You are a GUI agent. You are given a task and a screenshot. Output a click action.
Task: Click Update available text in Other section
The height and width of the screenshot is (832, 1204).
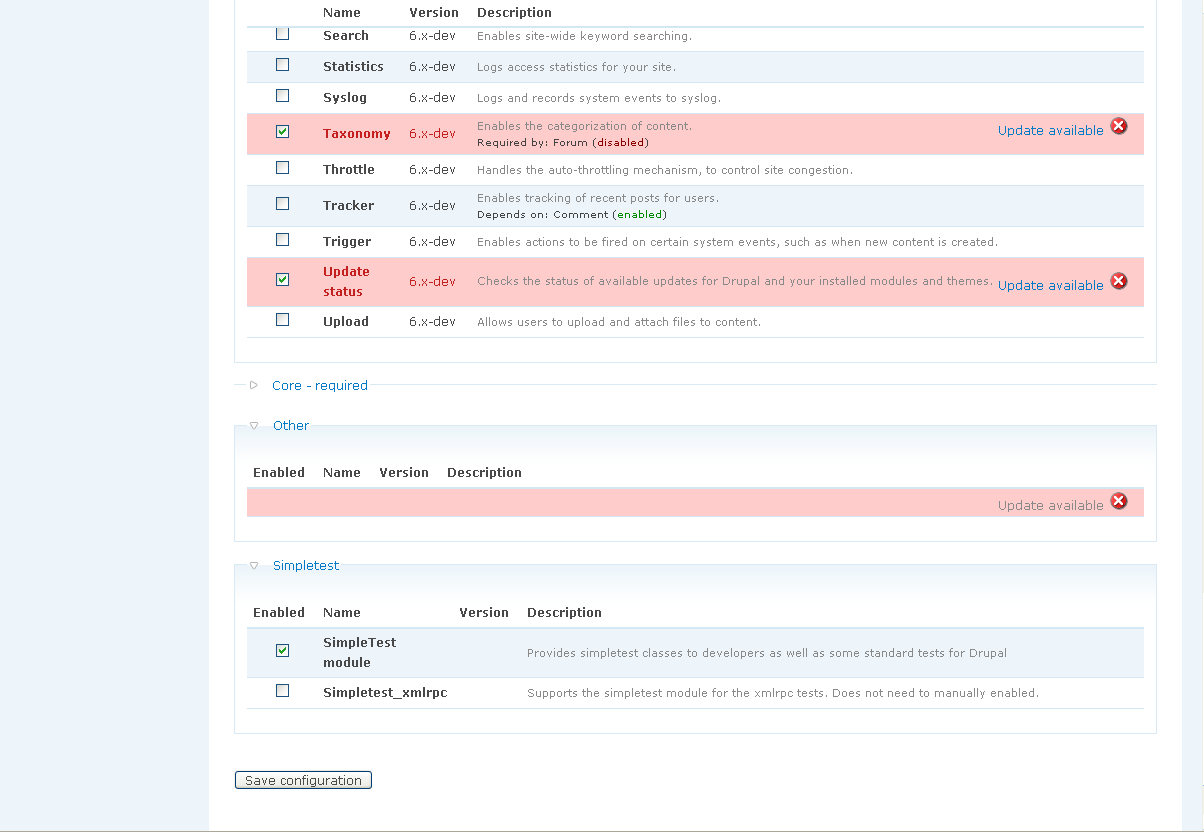tap(1050, 506)
